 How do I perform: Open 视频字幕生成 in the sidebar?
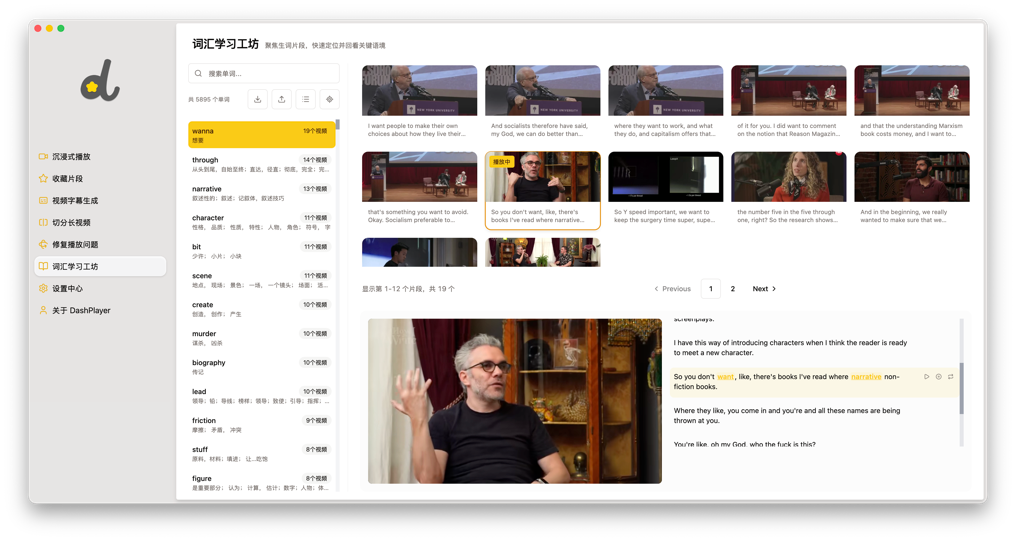(100, 200)
